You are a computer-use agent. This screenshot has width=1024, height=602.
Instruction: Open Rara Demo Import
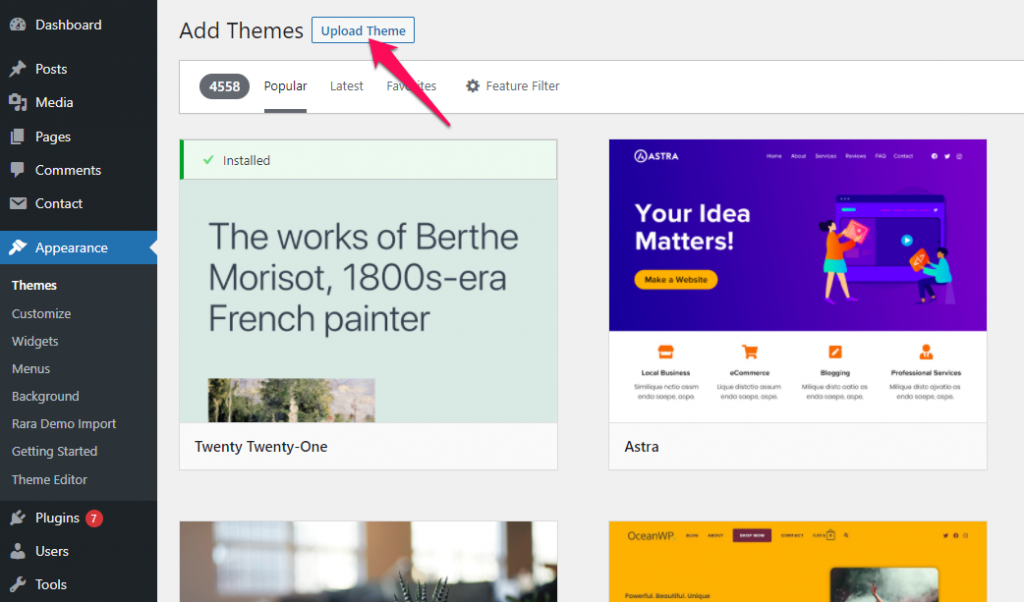(x=63, y=424)
